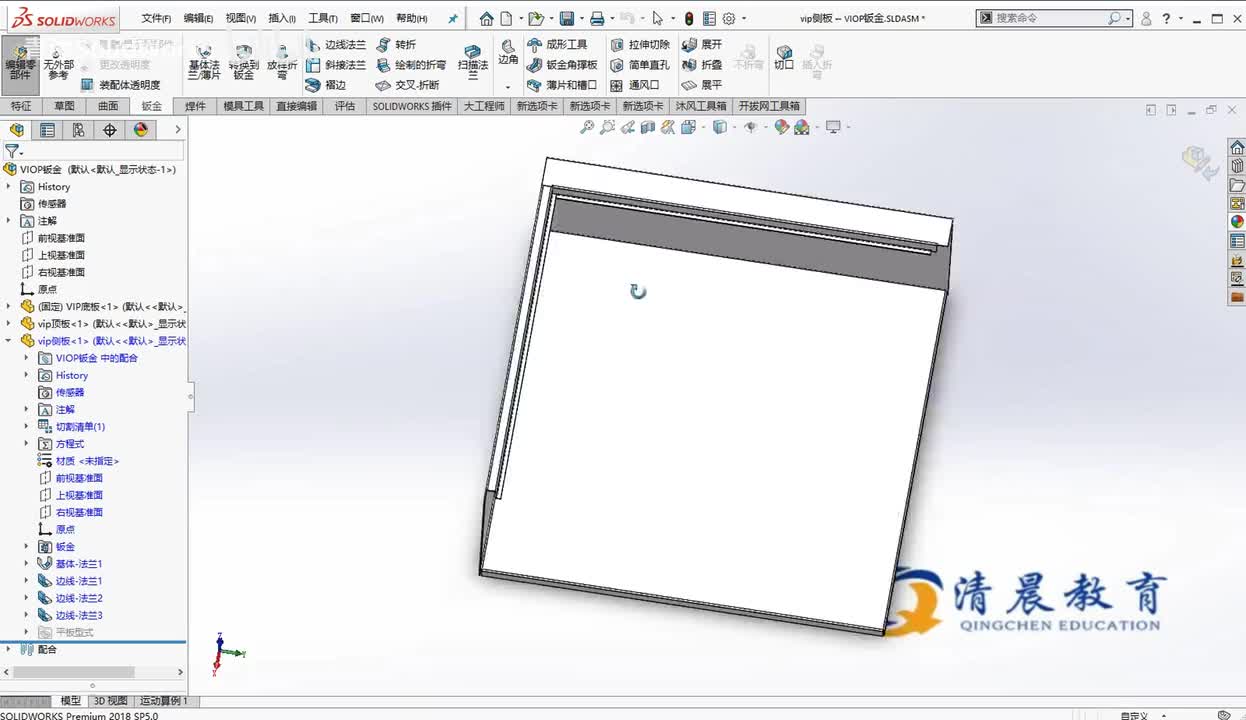Select the No External References (无外部参考) tool
Viewport: 1246px width, 720px height.
(x=58, y=63)
